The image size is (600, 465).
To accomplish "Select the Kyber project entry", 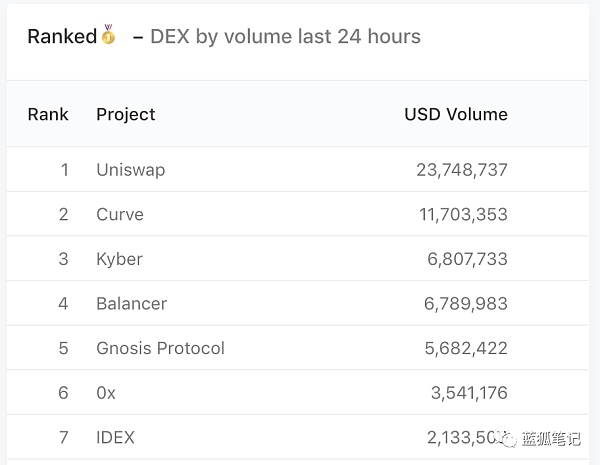I will point(120,259).
